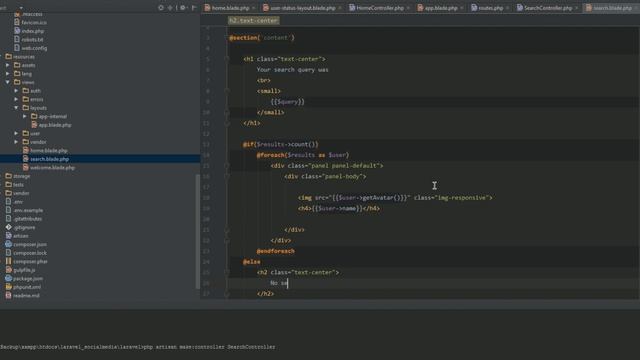Click the composer.phar archive icon
This screenshot has width=640, height=360.
tap(9, 261)
